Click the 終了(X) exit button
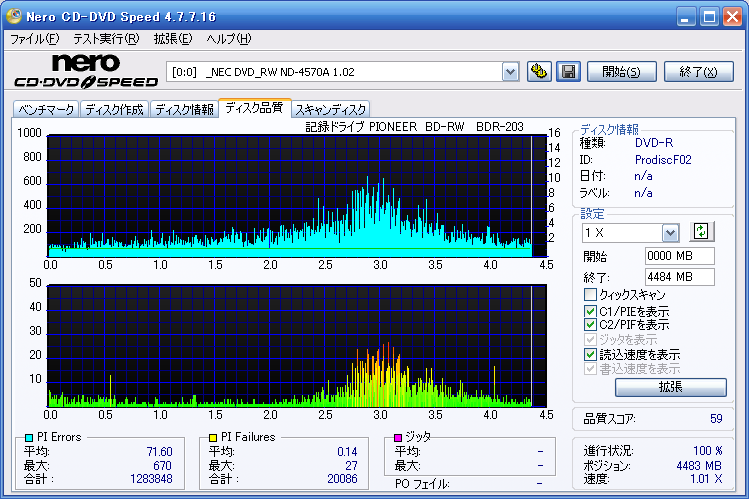The image size is (749, 499). click(x=698, y=72)
